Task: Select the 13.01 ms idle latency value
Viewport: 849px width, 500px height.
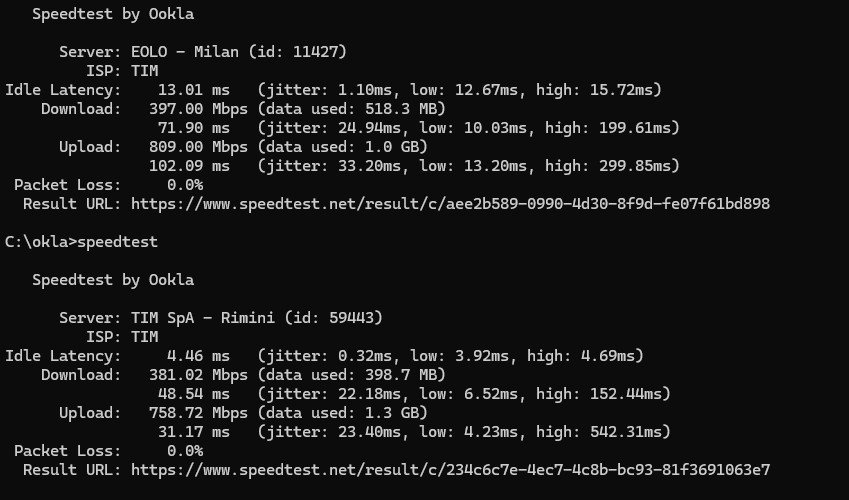Action: [194, 90]
